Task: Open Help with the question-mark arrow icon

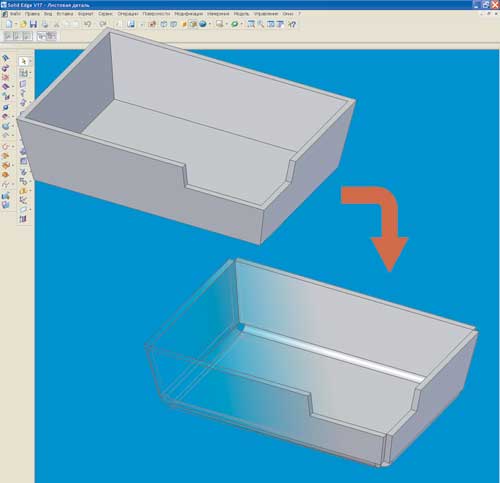Action: [292, 24]
